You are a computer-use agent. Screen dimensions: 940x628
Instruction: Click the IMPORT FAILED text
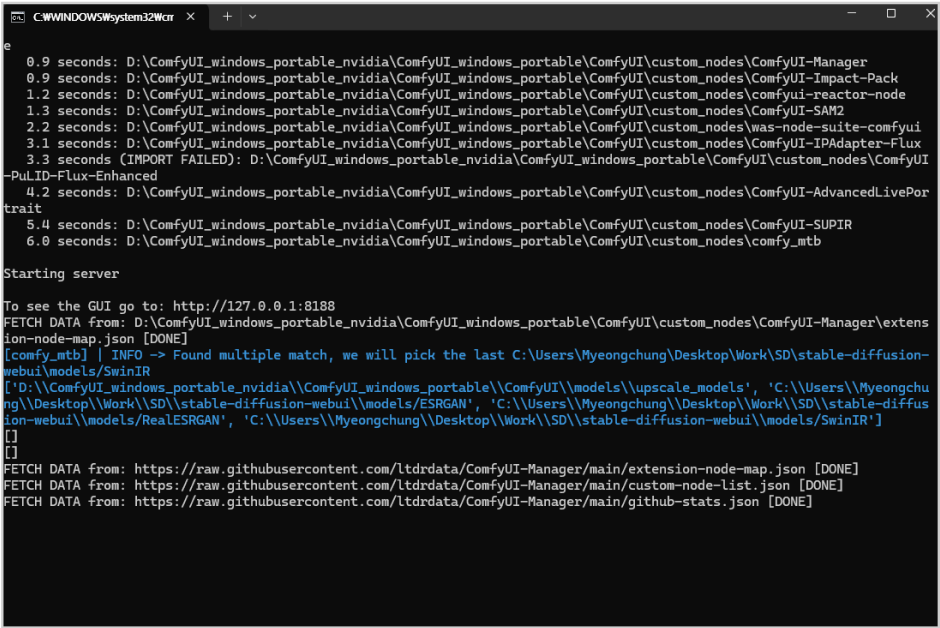pyautogui.click(x=177, y=160)
